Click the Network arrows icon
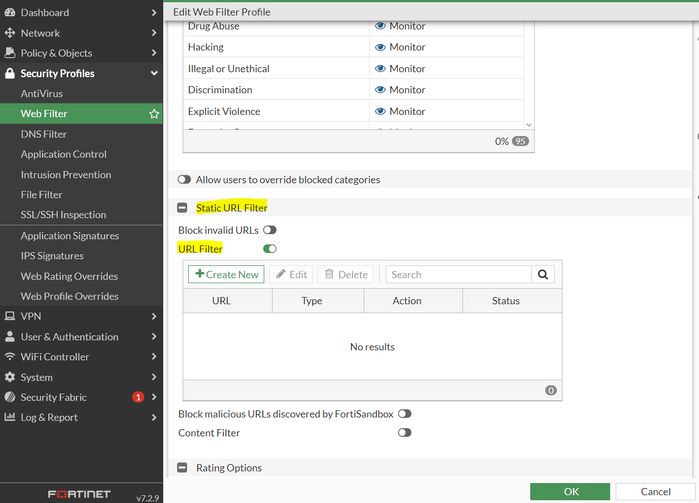Screen dimensions: 699x503 pyautogui.click(x=10, y=33)
